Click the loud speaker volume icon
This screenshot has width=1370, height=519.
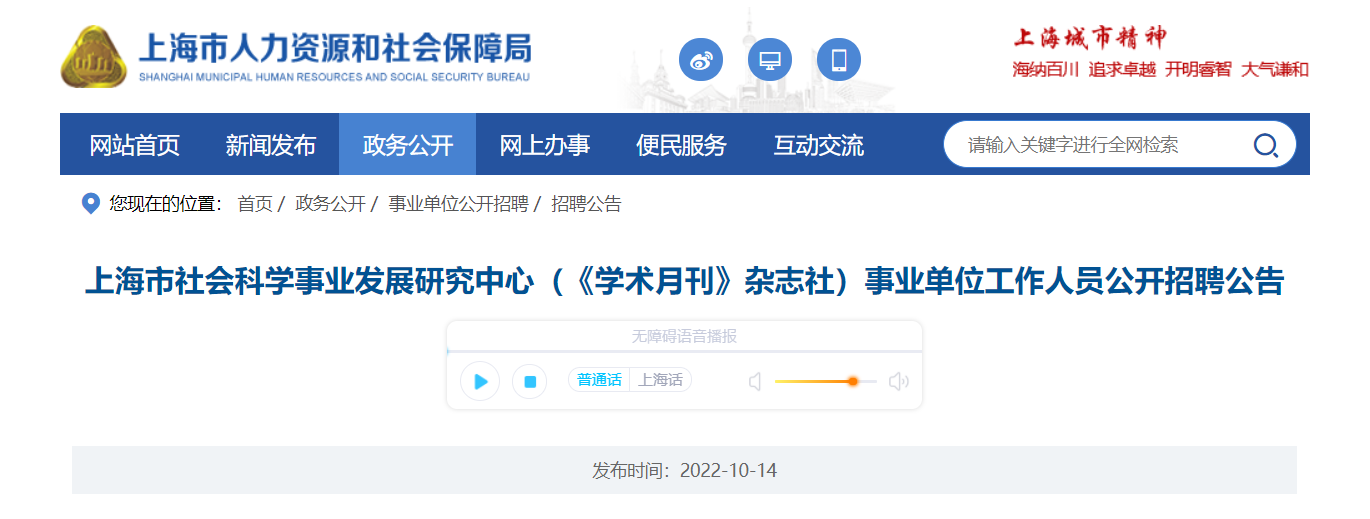point(898,381)
